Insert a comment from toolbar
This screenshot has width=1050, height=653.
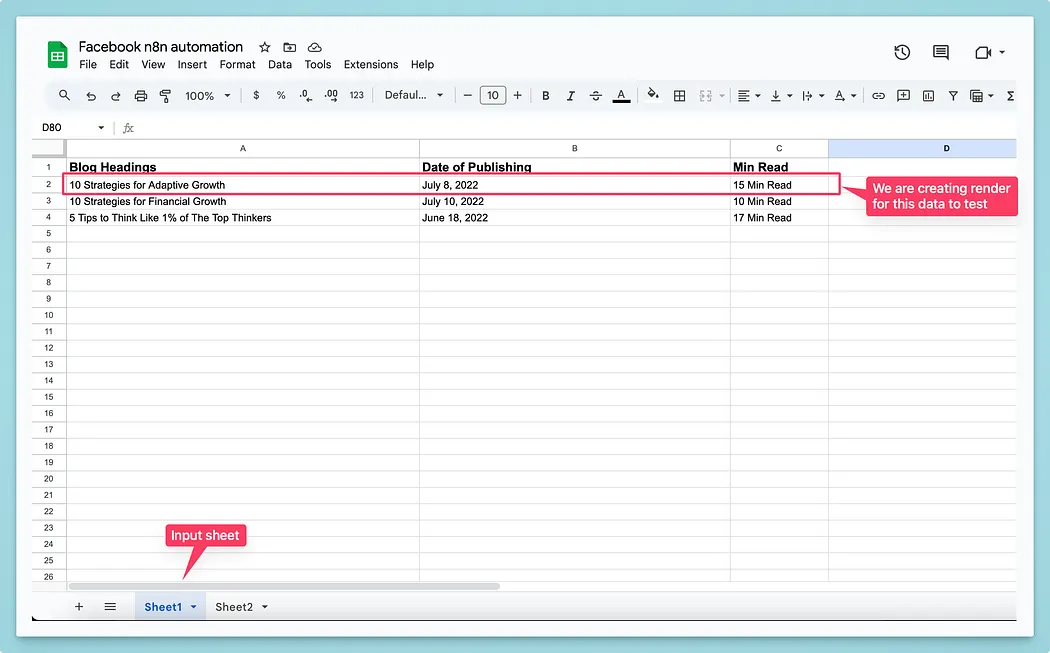pos(903,96)
